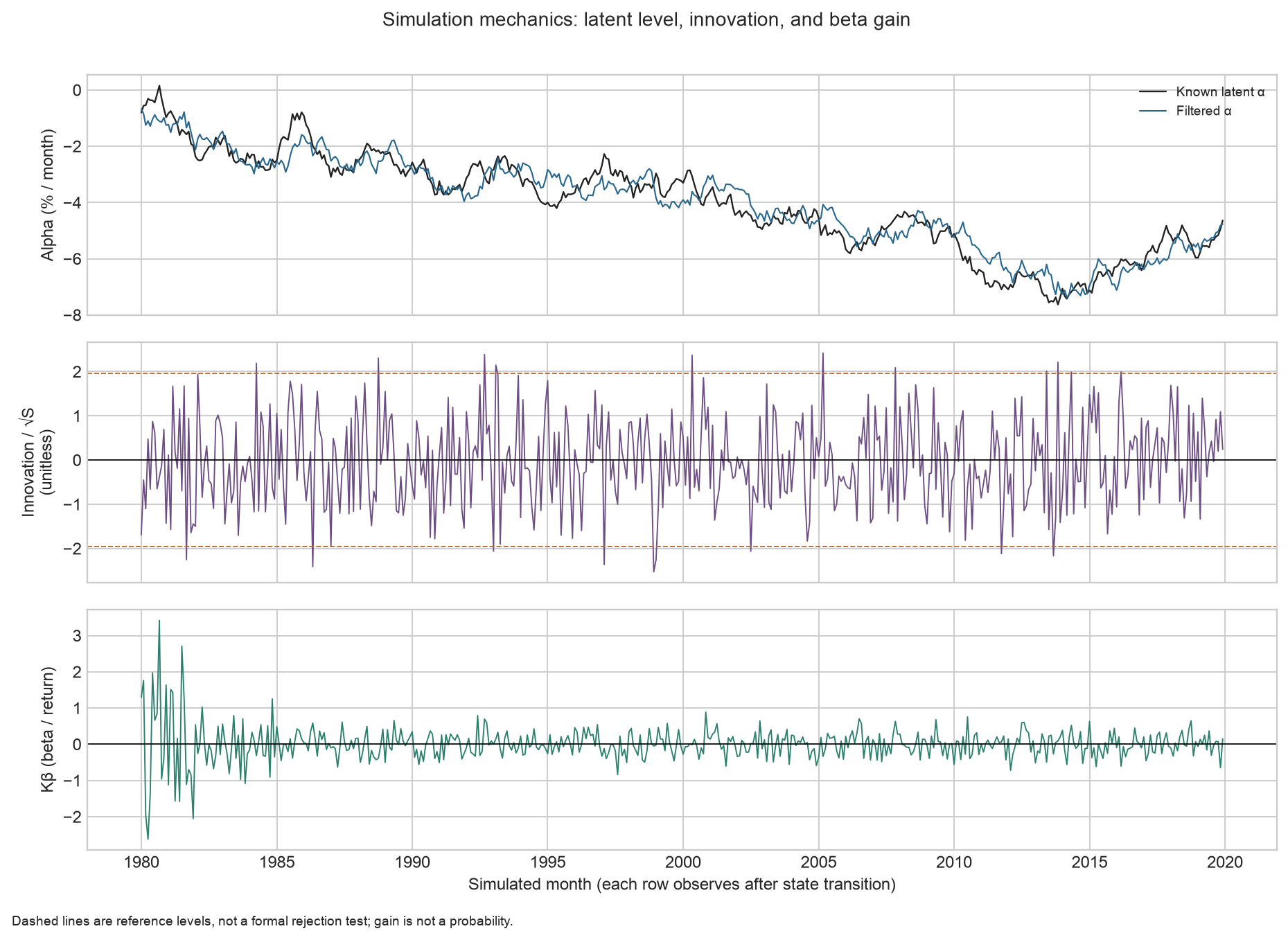The width and height of the screenshot is (1288, 940).
Task: Click the 'Innovation / √S (unitless)' y-axis label
Action: [38, 462]
